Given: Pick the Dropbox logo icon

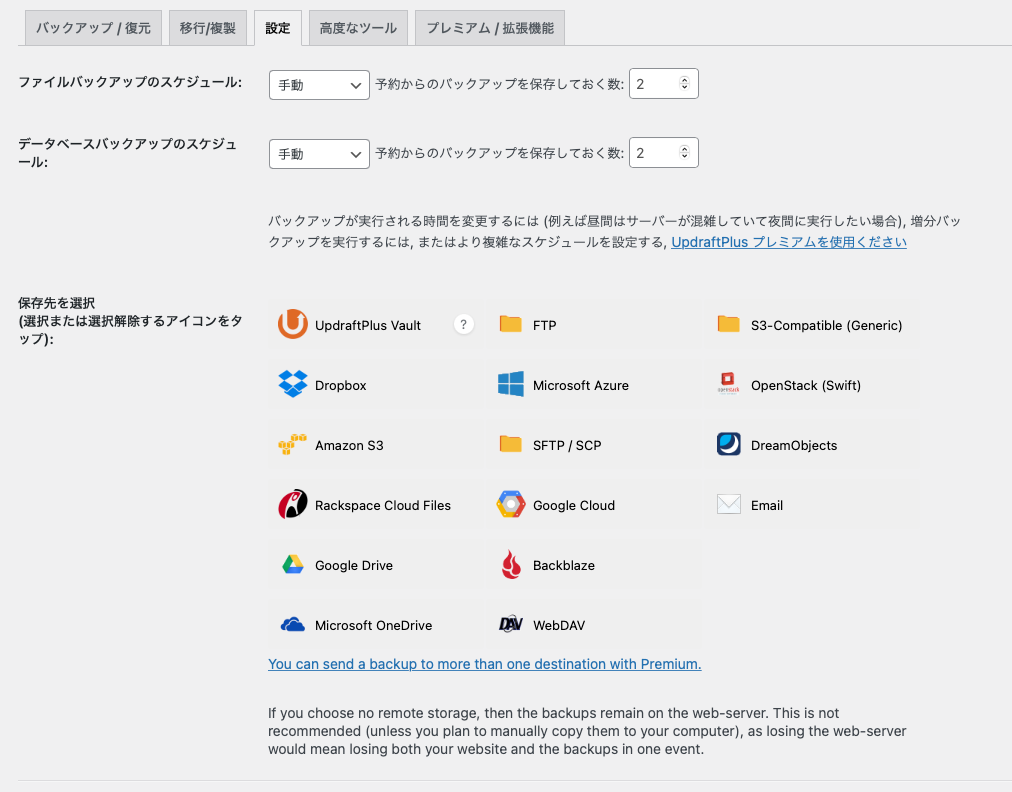Looking at the screenshot, I should point(292,384).
